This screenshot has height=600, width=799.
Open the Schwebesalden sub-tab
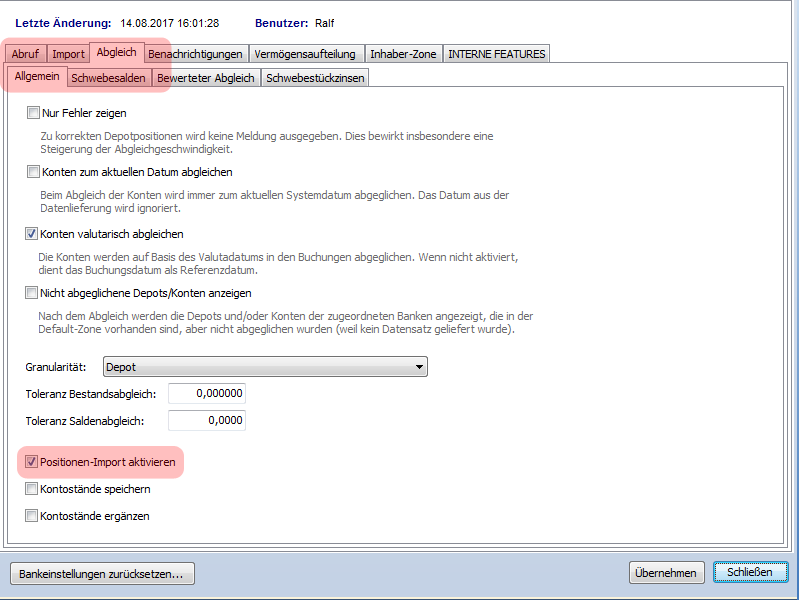[x=109, y=78]
